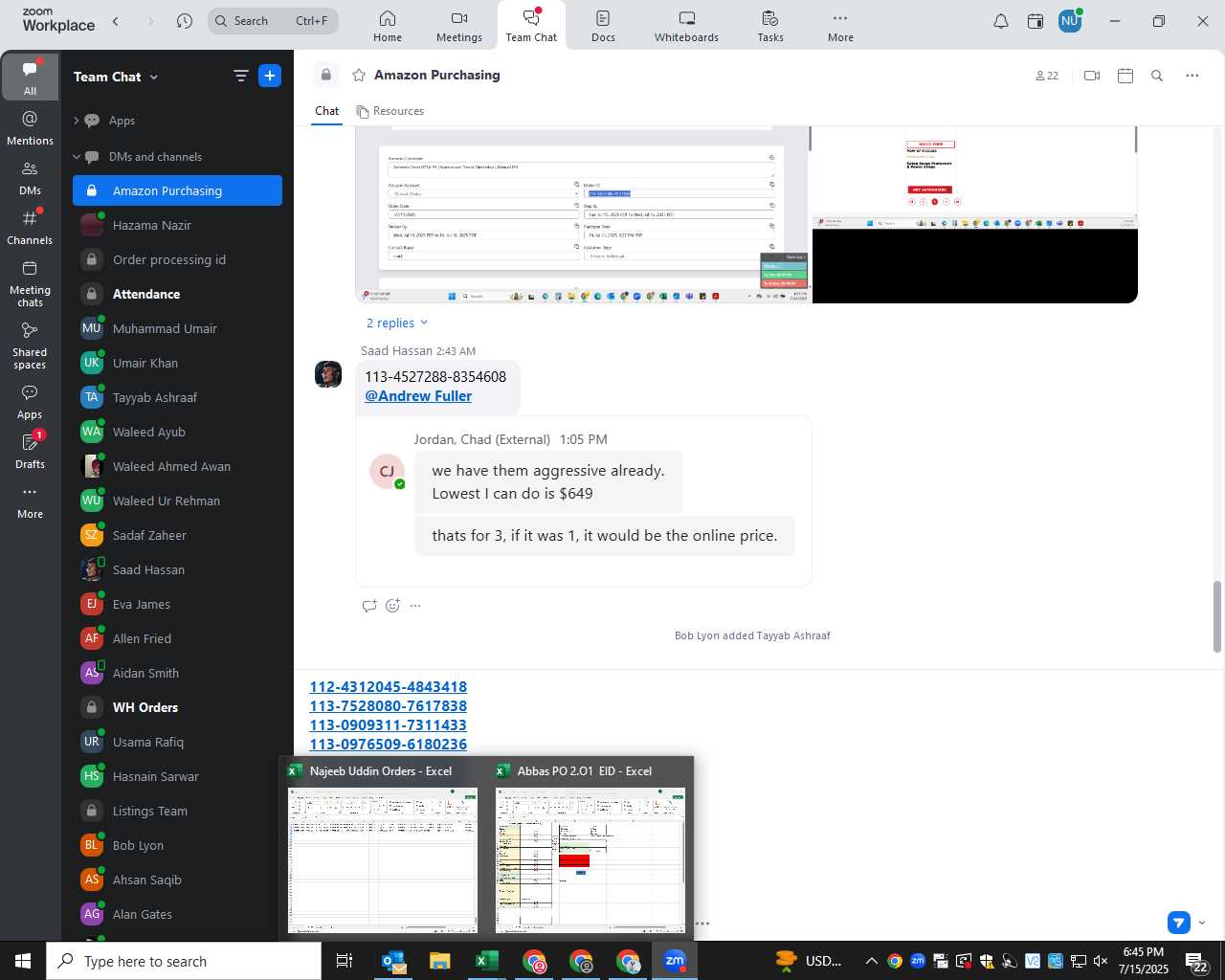Open the calendar icon near profile avatar
Image resolution: width=1225 pixels, height=980 pixels.
[x=1036, y=21]
